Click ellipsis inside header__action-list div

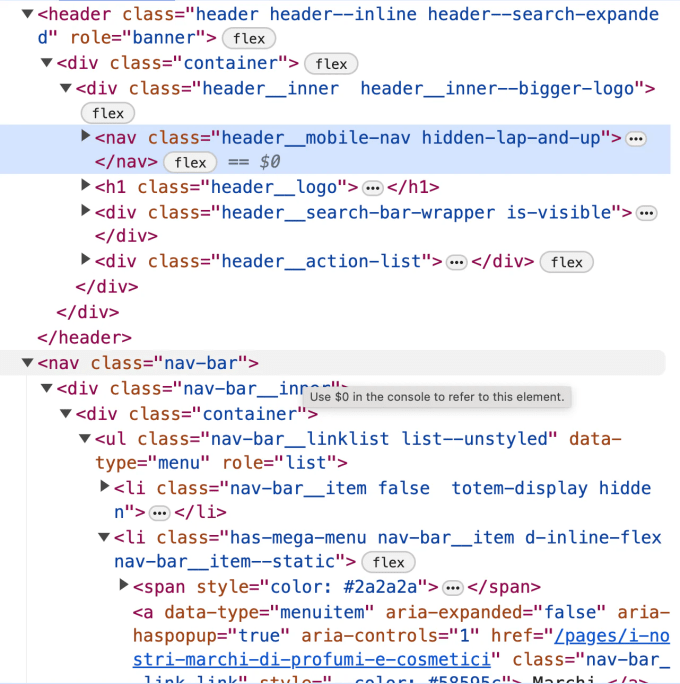[x=457, y=263]
